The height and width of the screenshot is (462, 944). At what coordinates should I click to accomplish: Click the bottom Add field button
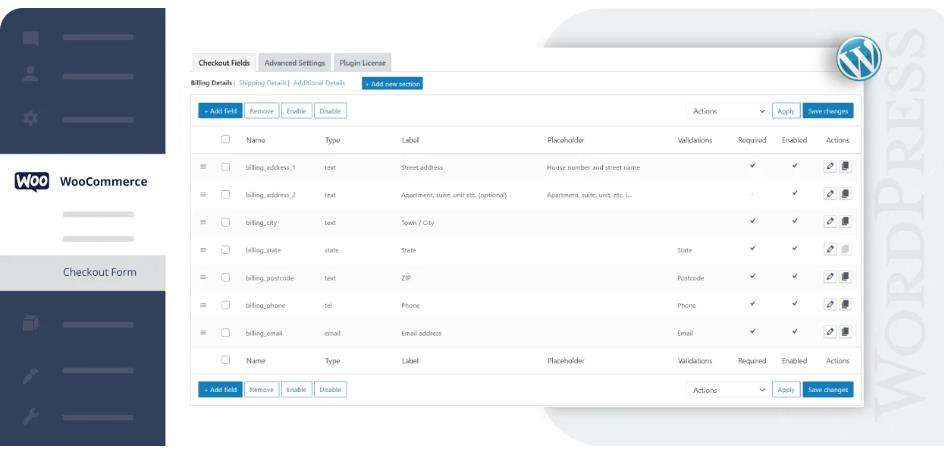tap(220, 389)
